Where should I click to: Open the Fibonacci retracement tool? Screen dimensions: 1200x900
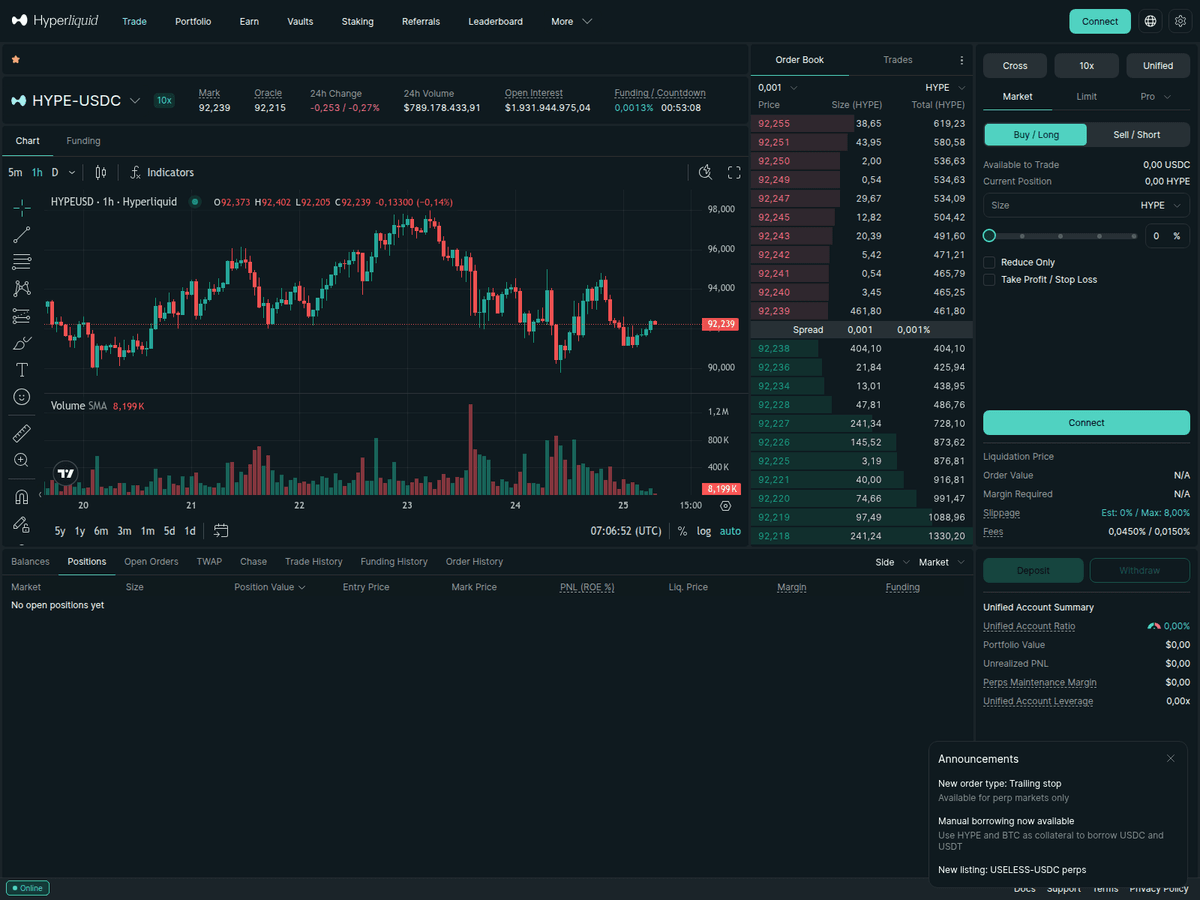pos(21,262)
